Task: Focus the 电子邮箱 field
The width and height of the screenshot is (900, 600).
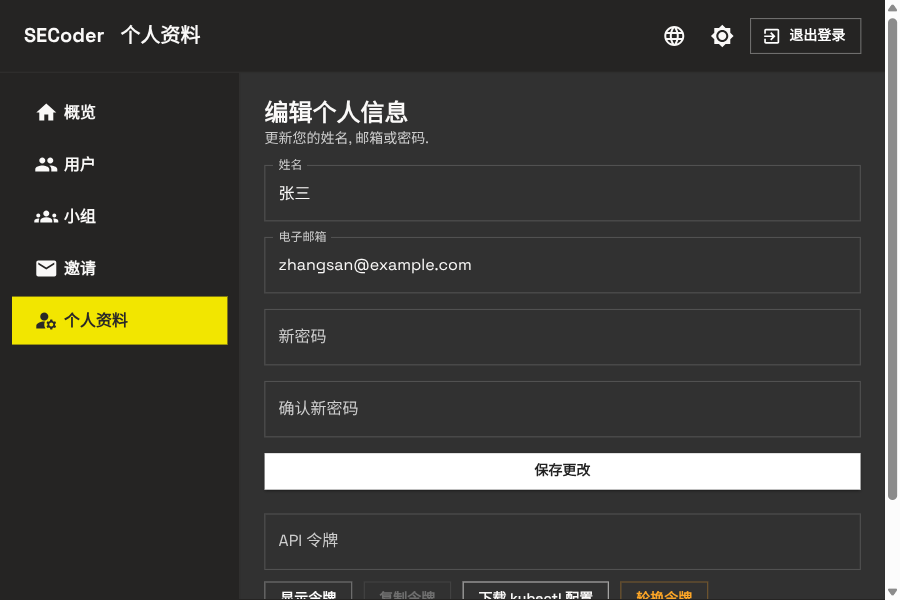Action: (562, 265)
